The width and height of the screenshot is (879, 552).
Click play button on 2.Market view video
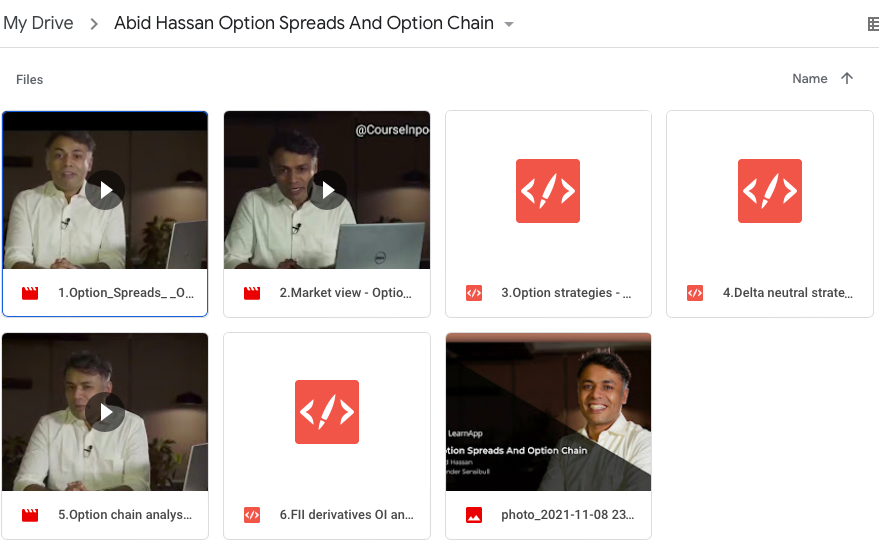tap(327, 190)
